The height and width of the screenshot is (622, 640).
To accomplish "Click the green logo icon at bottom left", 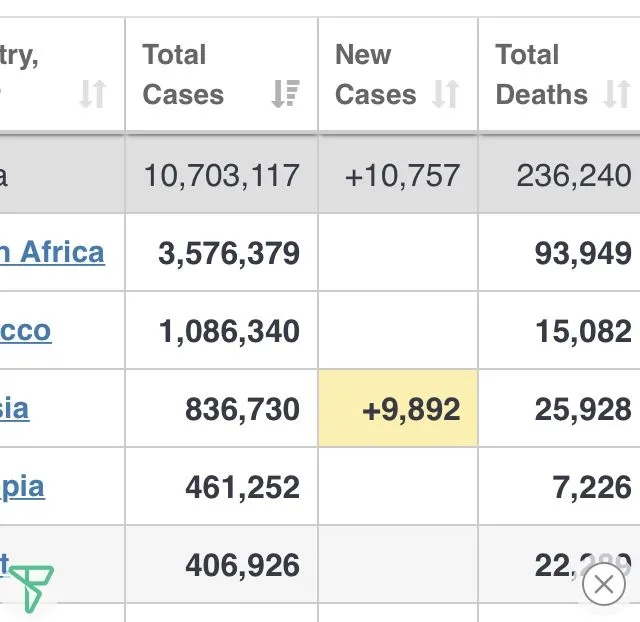I will 30,588.
